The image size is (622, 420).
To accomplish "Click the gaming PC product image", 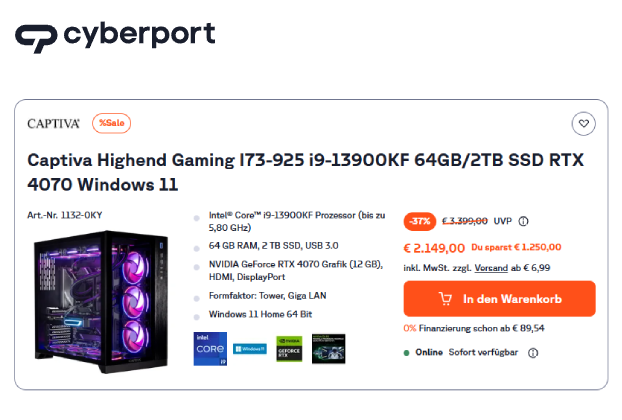I will (102, 302).
